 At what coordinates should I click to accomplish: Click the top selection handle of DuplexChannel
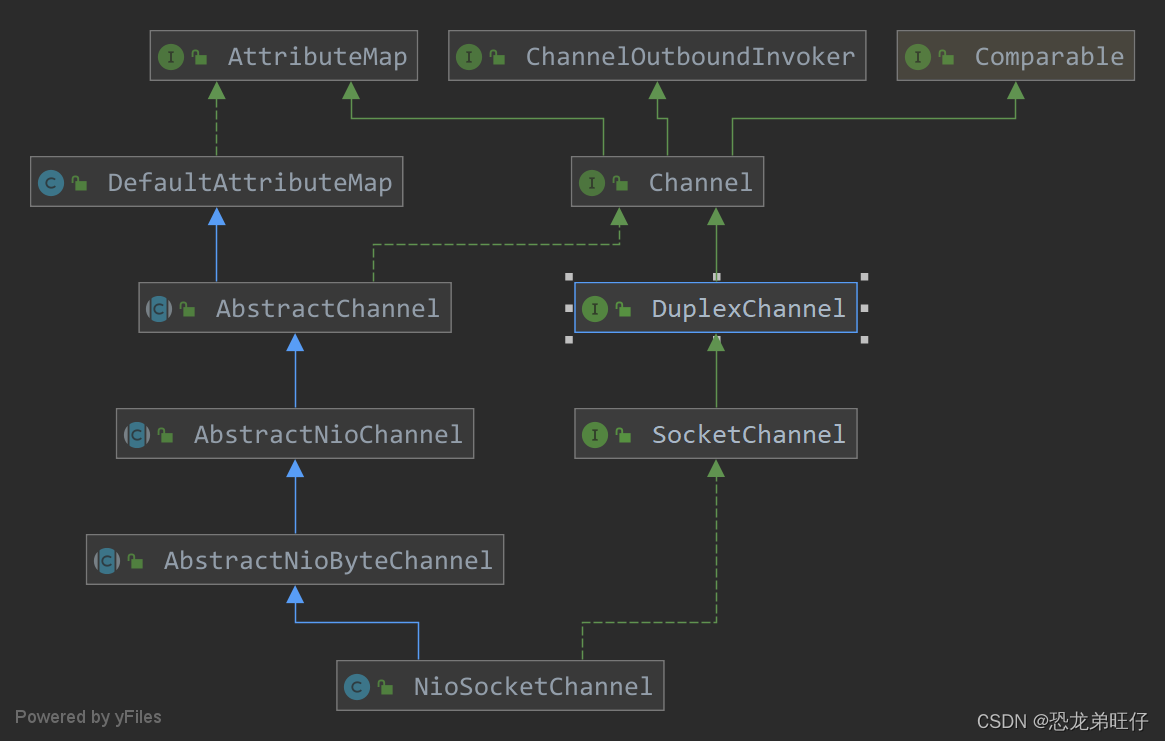[x=715, y=278]
